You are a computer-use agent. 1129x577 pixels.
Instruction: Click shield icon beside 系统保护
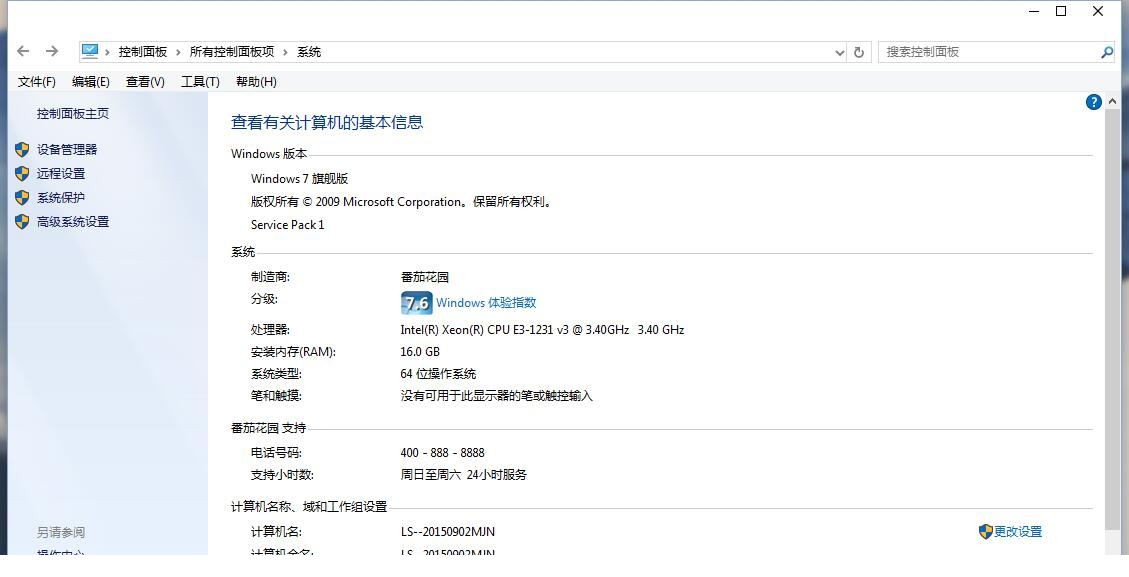pos(22,197)
